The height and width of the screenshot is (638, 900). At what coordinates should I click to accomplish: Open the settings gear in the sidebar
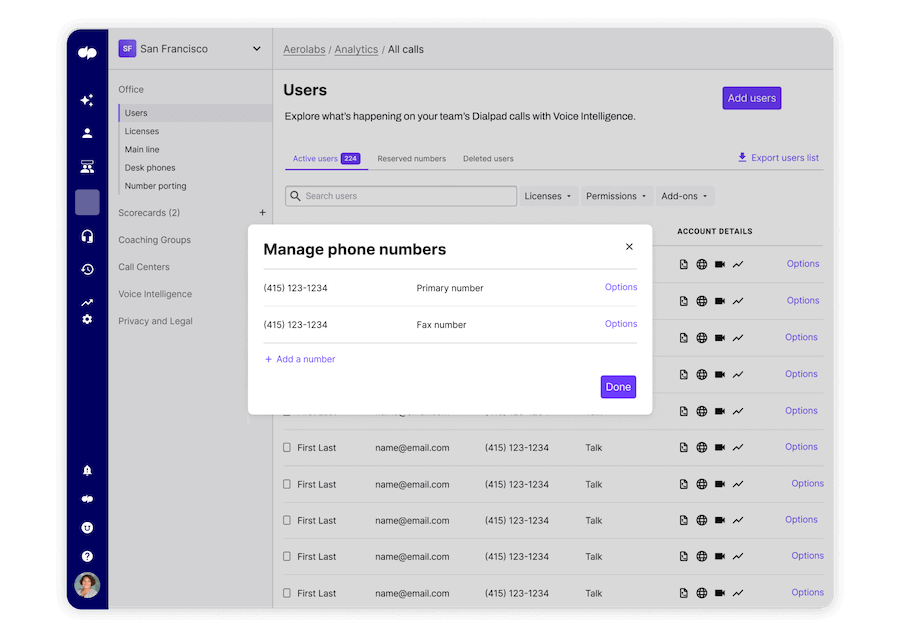[x=87, y=319]
